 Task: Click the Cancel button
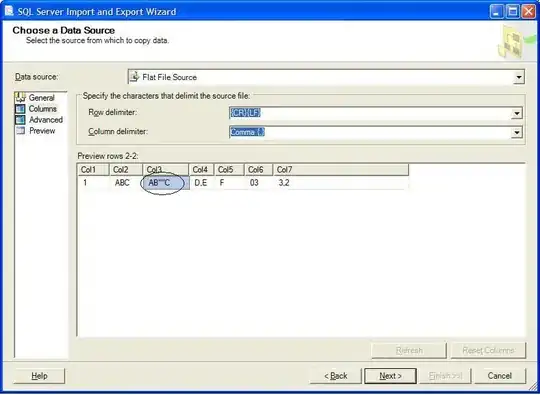pos(500,376)
